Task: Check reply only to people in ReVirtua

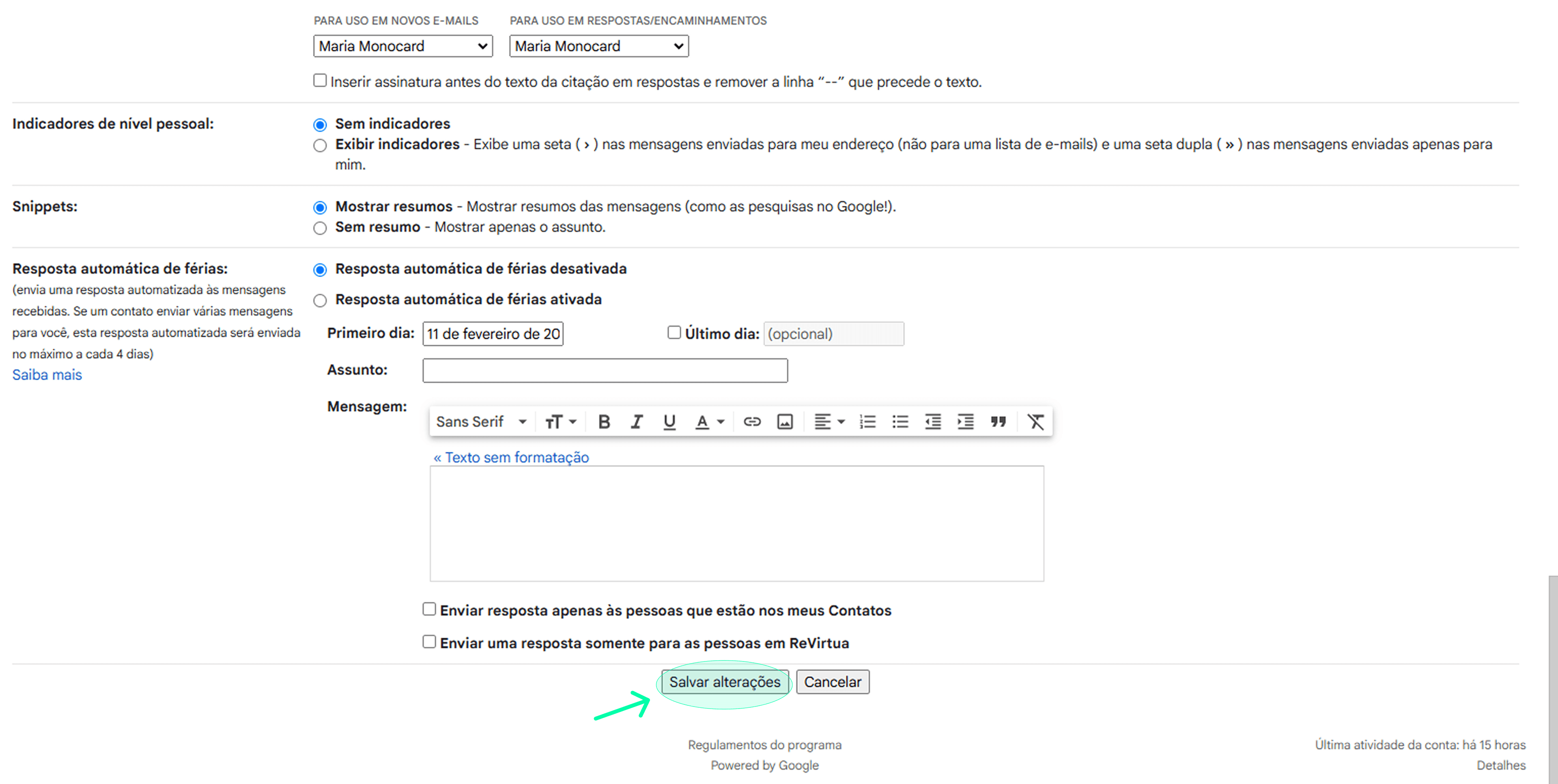Action: 429,641
